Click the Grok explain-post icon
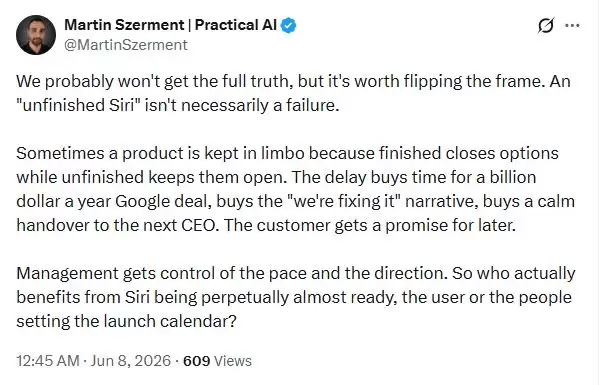This screenshot has height=385, width=600. (x=545, y=26)
